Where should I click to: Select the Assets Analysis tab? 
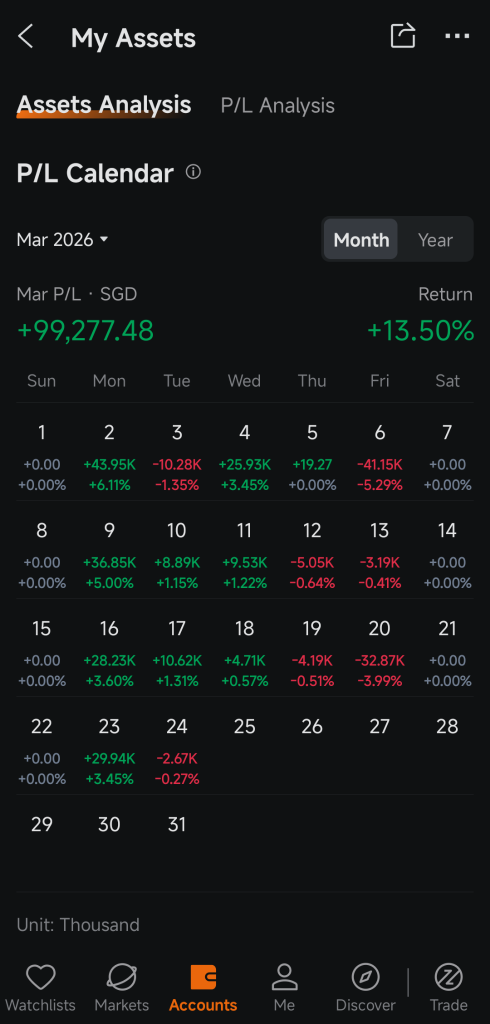pos(104,105)
